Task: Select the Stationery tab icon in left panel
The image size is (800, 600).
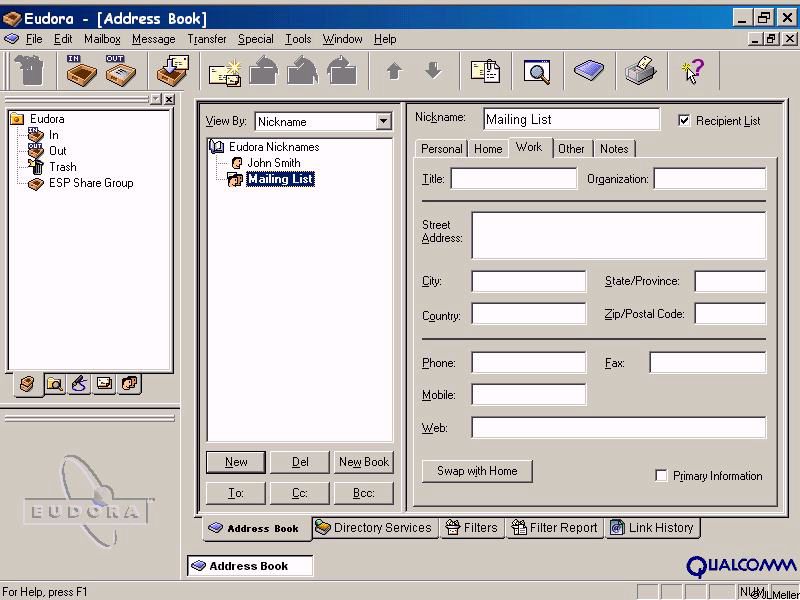Action: 105,383
